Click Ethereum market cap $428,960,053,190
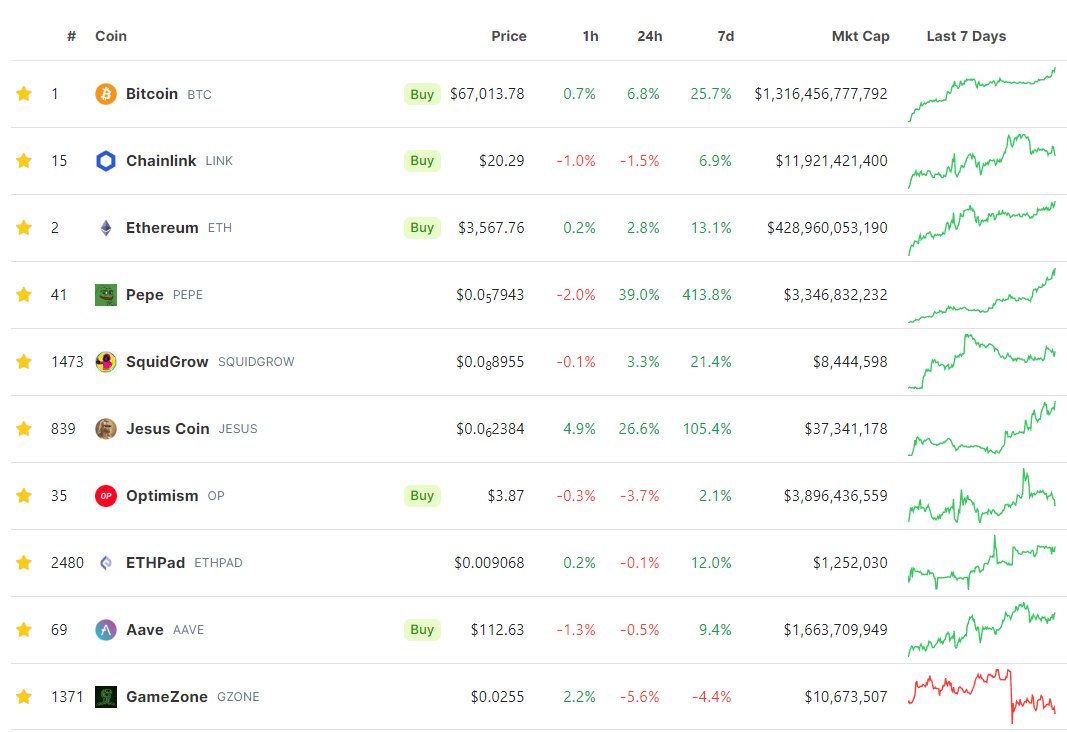This screenshot has height=732, width=1067. coord(827,228)
